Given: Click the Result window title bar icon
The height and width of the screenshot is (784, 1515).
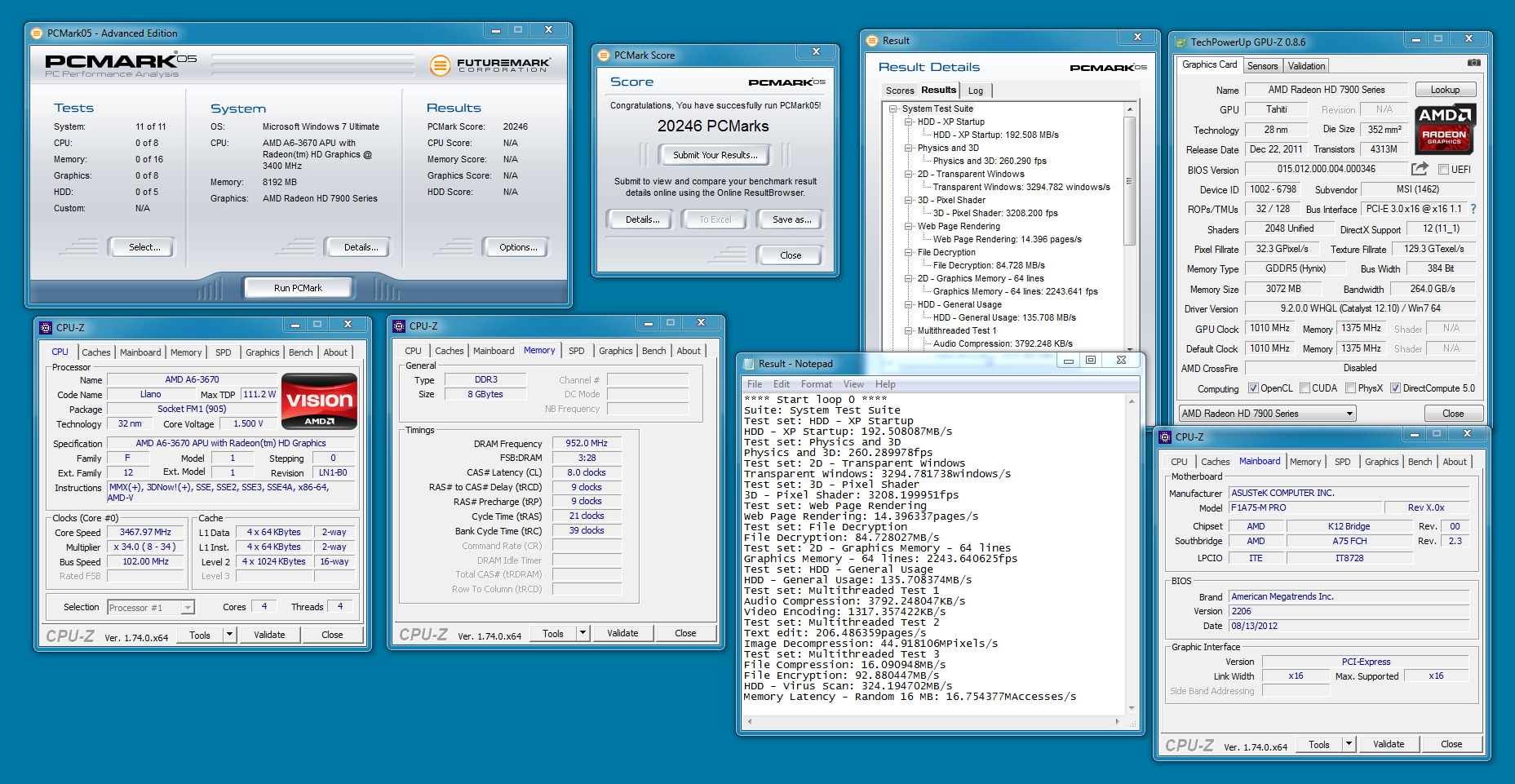Looking at the screenshot, I should [872, 41].
